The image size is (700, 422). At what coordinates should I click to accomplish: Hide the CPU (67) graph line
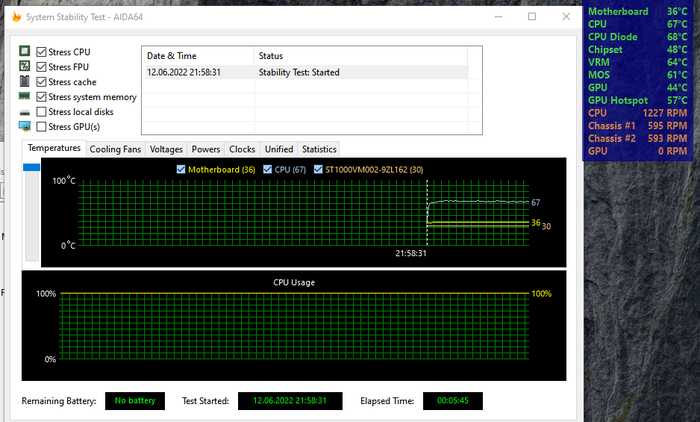(x=267, y=169)
